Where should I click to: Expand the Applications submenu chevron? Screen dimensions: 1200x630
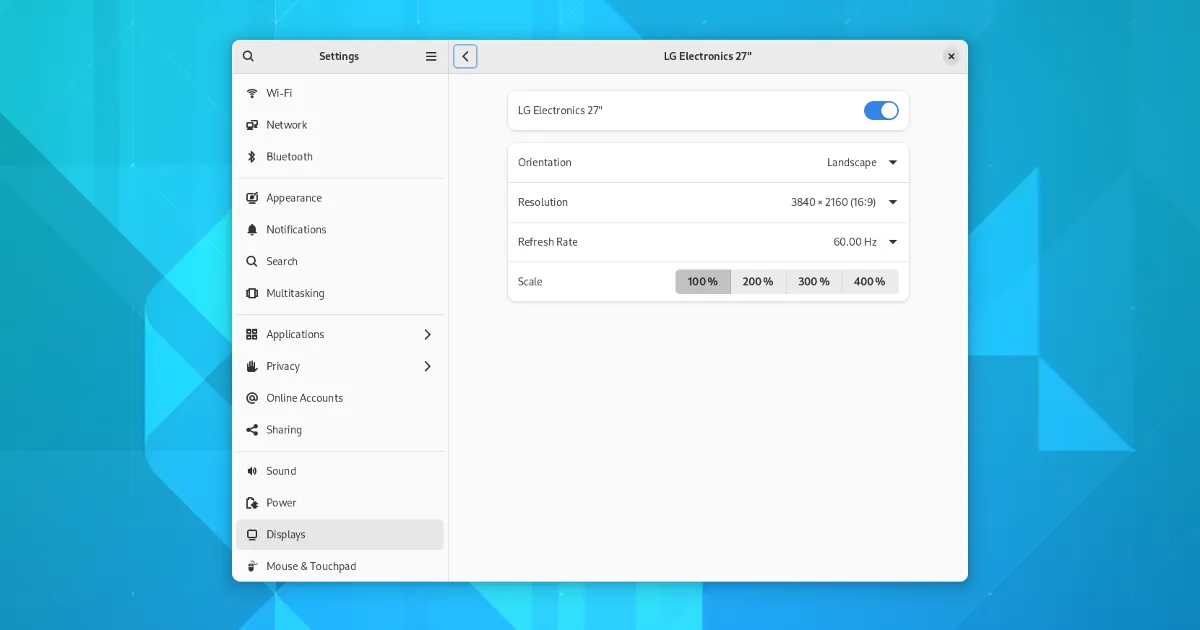[428, 335]
